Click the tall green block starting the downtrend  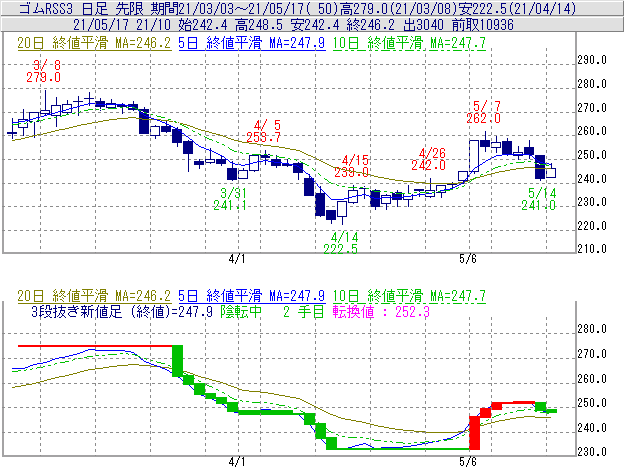pos(177,360)
